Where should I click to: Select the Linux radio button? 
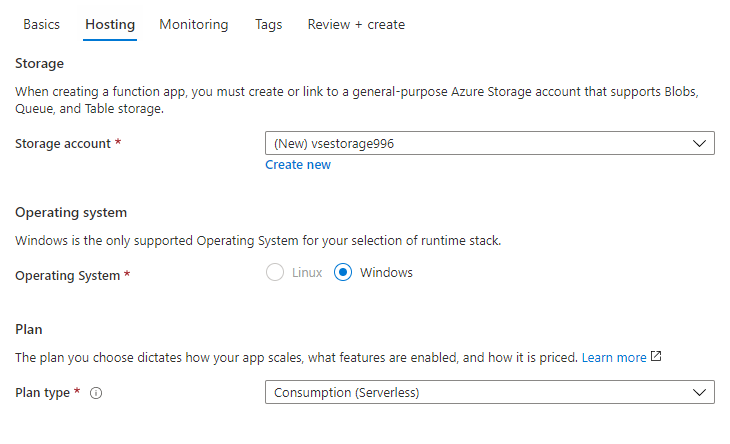[x=275, y=272]
